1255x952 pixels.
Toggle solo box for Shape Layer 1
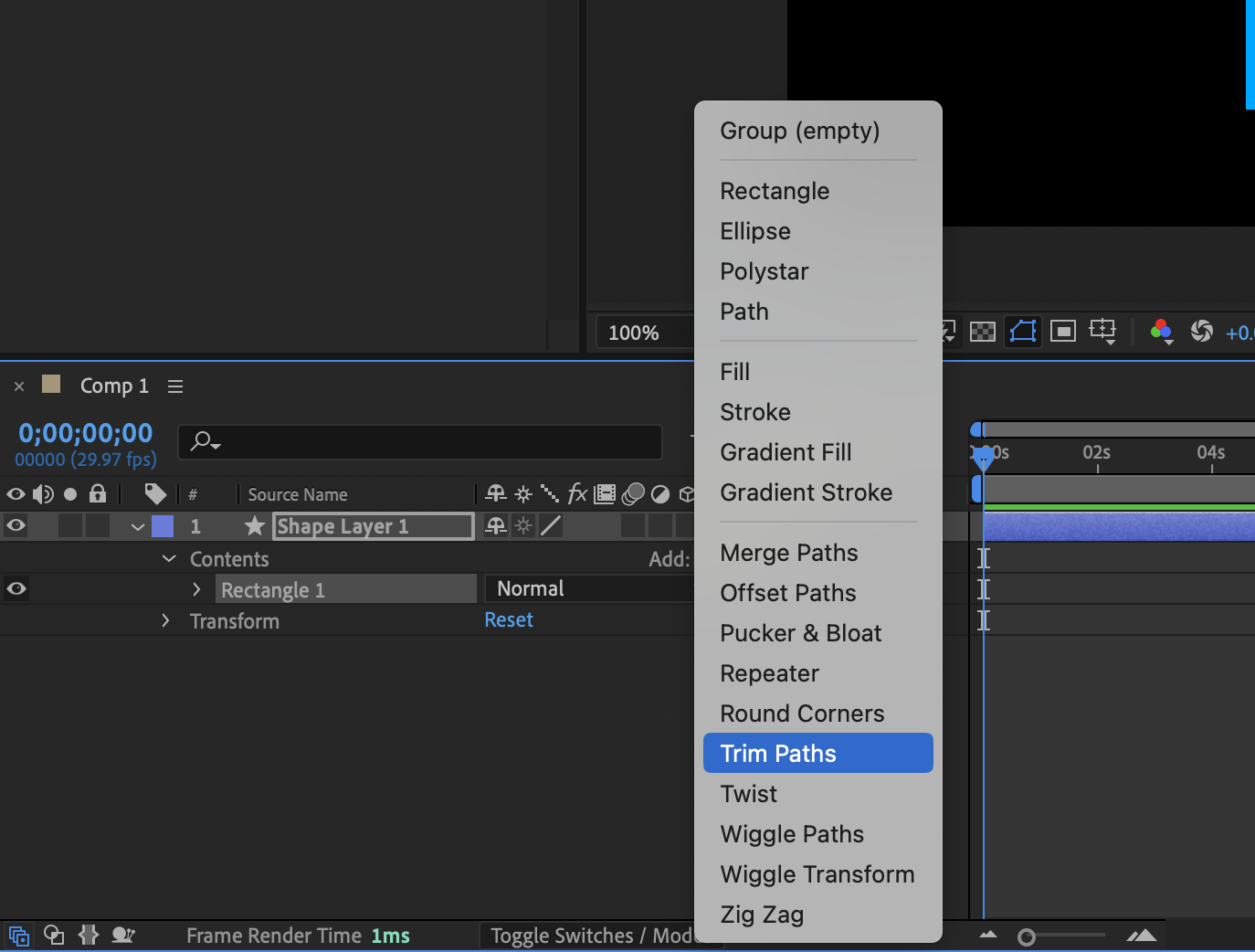coord(70,525)
